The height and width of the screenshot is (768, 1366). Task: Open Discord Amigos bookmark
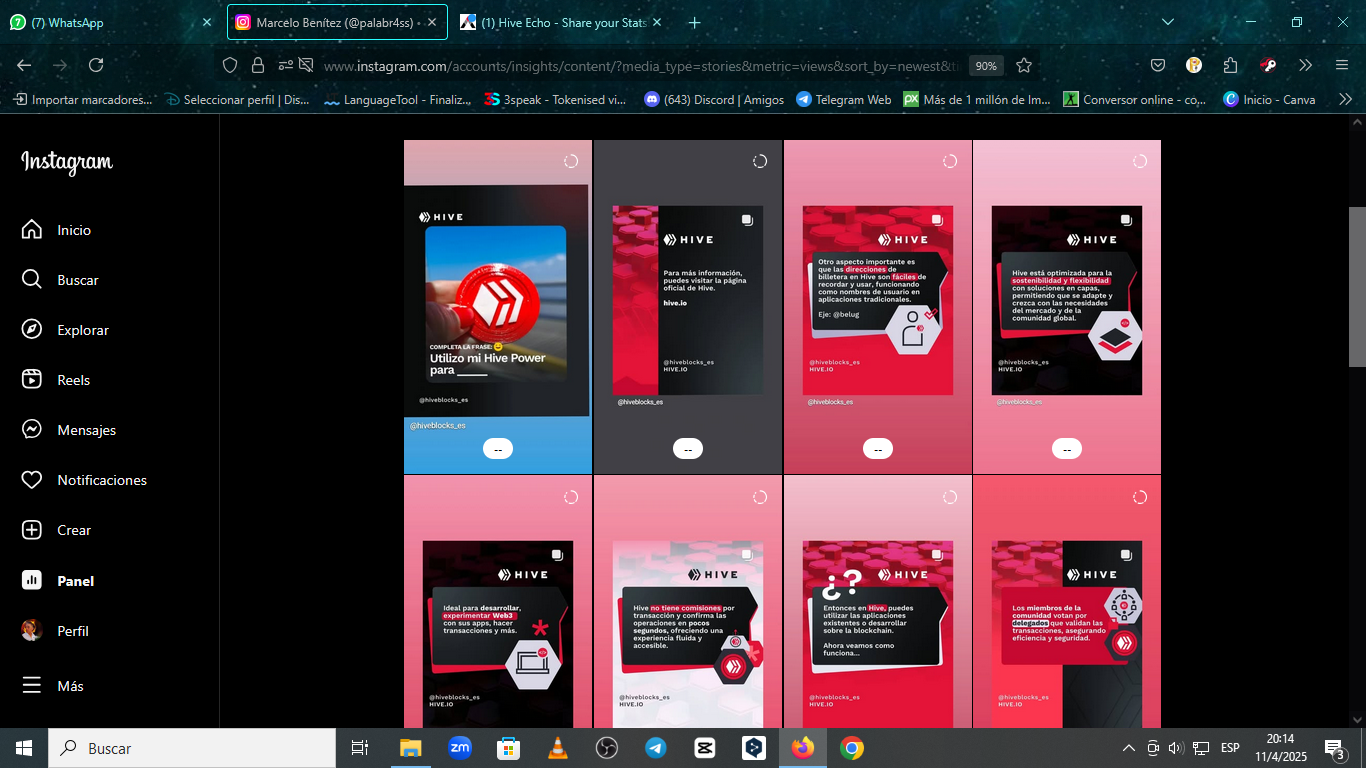pos(715,99)
